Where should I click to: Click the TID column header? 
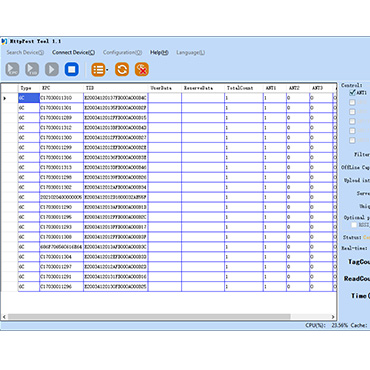[x=116, y=88]
